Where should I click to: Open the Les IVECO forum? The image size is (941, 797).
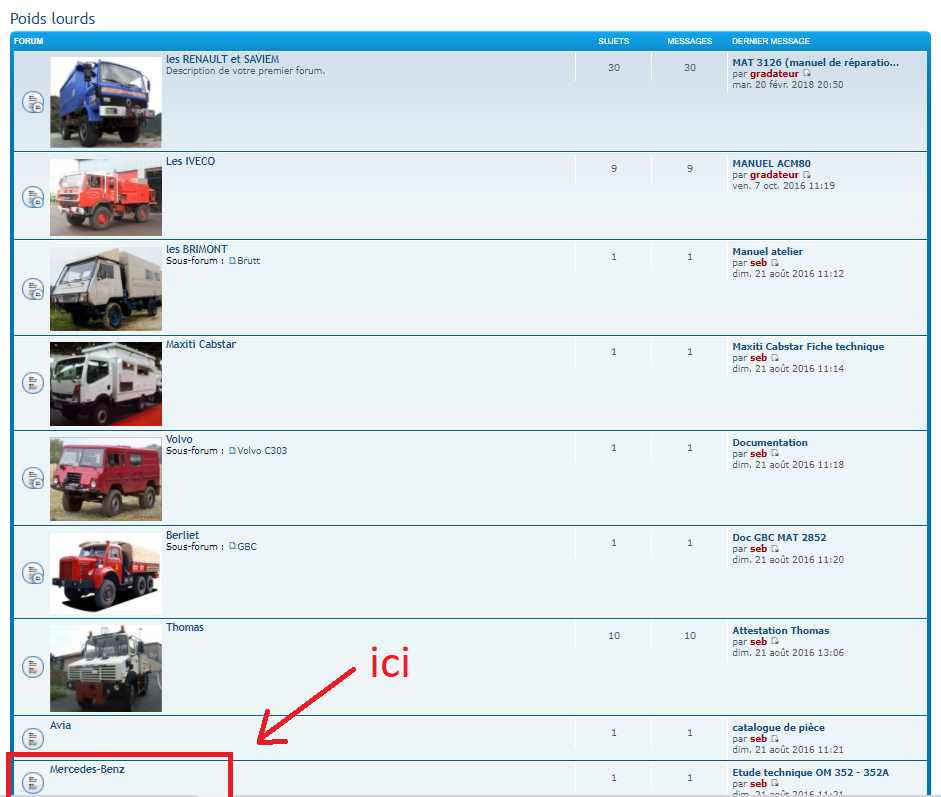pos(190,162)
